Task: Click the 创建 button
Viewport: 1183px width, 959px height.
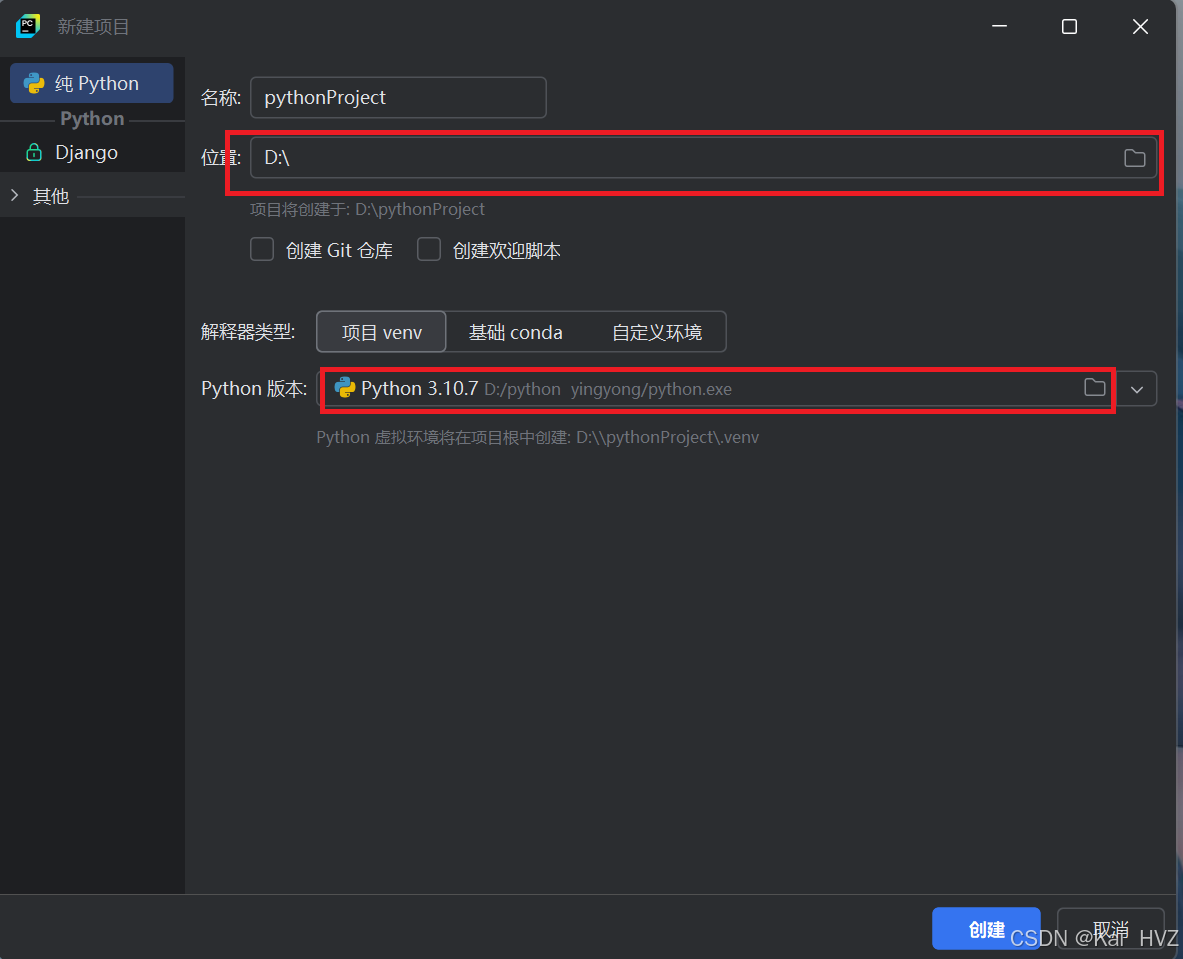Action: pyautogui.click(x=986, y=929)
